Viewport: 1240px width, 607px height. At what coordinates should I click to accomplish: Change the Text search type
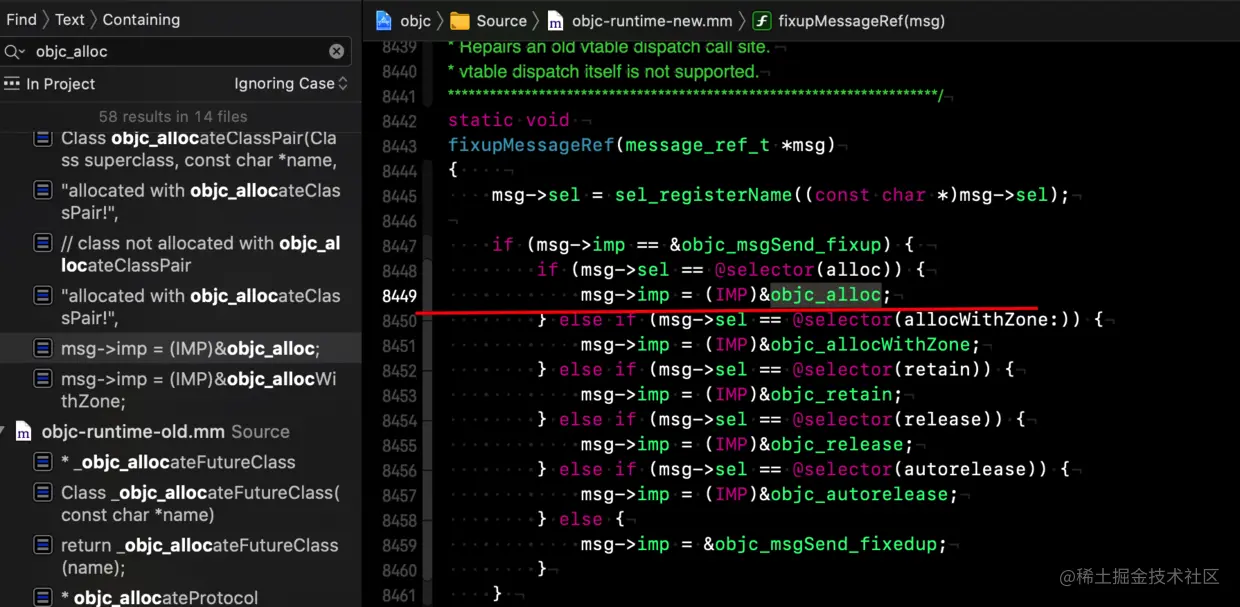(x=70, y=19)
